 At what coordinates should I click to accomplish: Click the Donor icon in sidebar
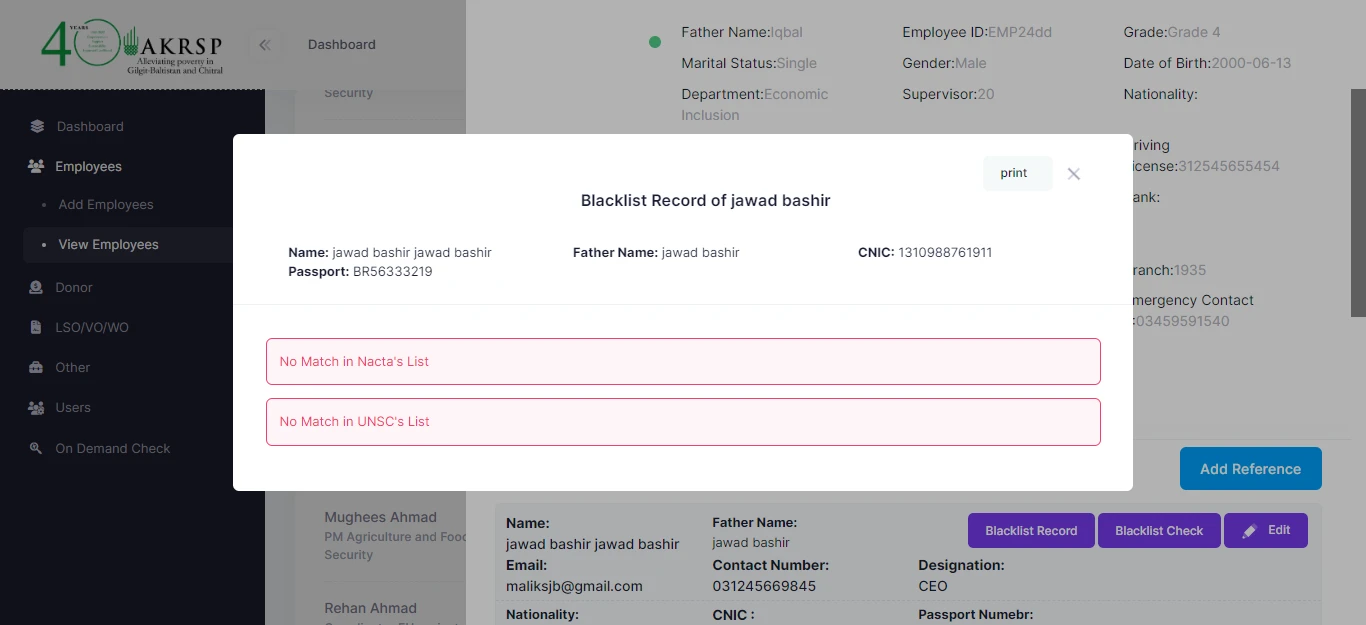point(37,287)
